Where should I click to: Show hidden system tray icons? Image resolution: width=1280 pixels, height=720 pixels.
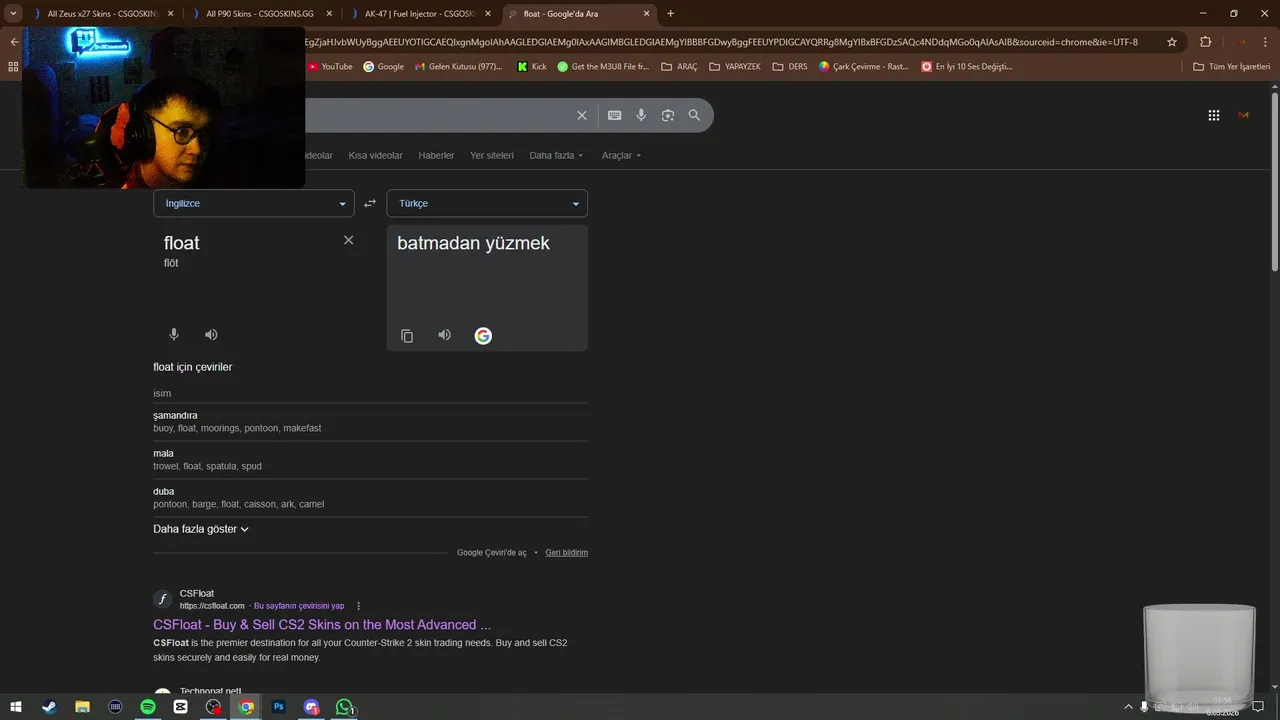click(1129, 707)
